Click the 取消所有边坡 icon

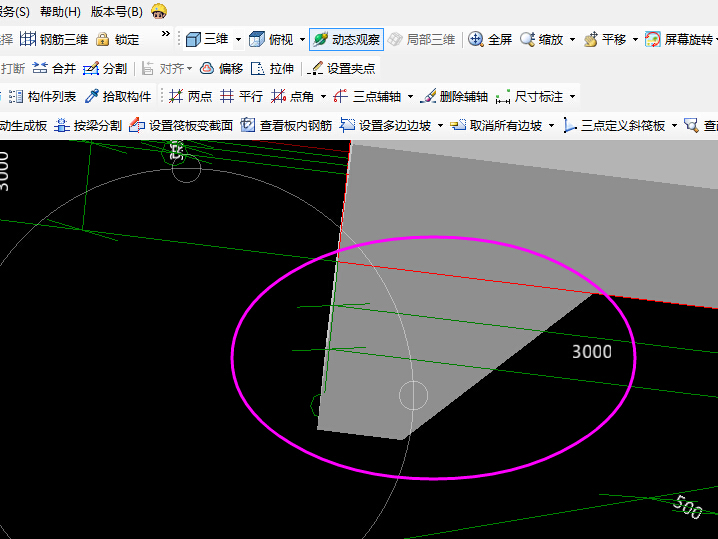[x=458, y=125]
